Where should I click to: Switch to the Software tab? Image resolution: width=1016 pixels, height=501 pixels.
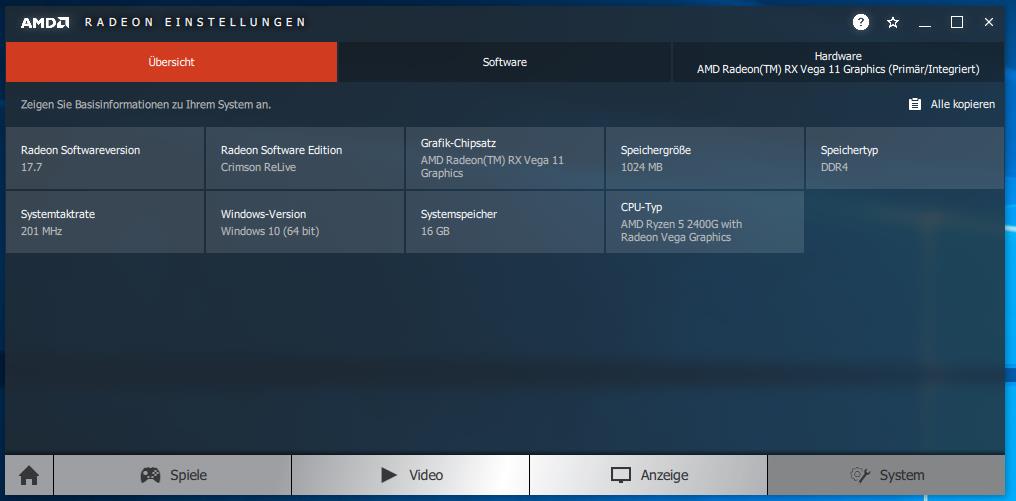505,62
